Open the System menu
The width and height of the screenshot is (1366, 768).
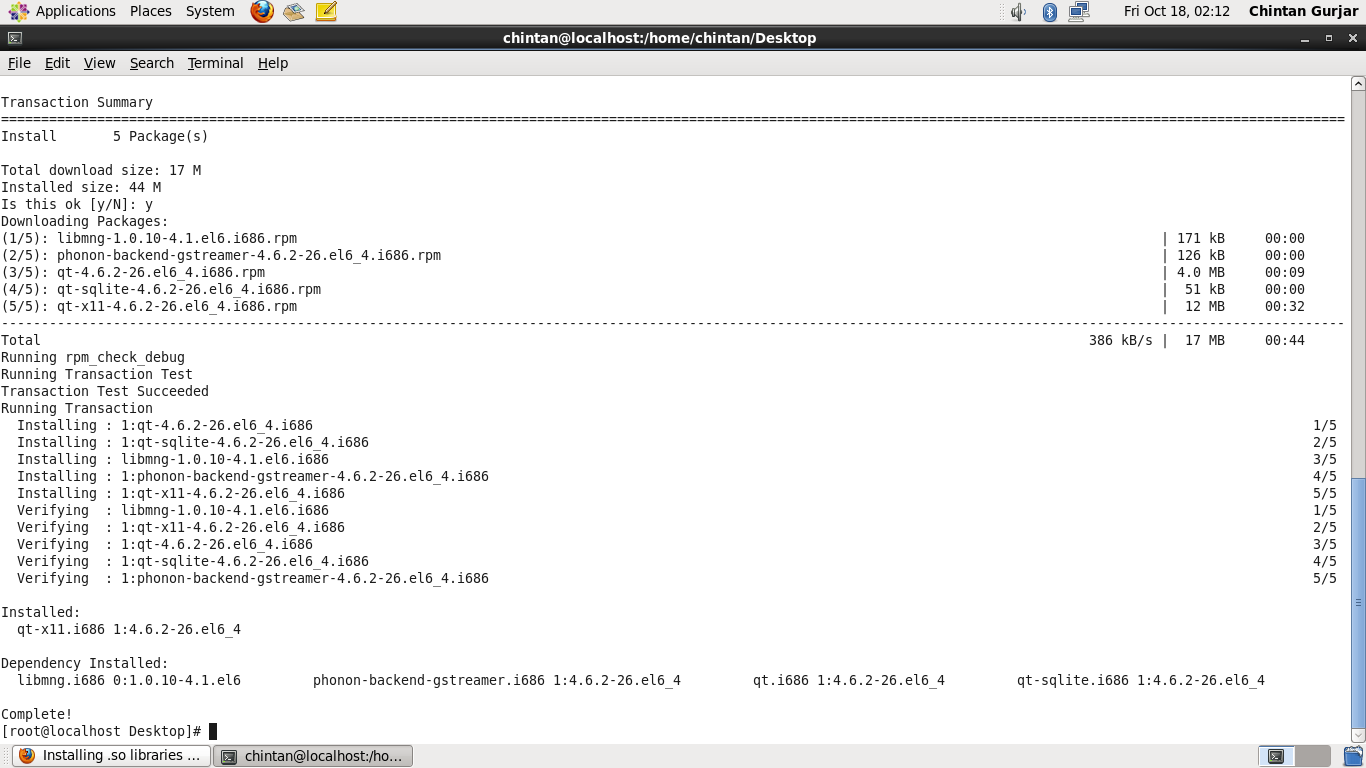click(209, 11)
